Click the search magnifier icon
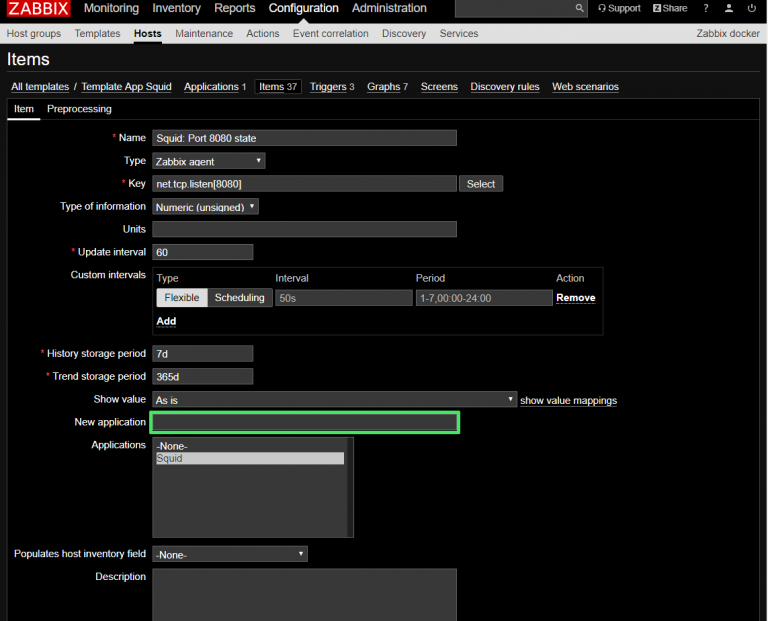 [x=579, y=8]
